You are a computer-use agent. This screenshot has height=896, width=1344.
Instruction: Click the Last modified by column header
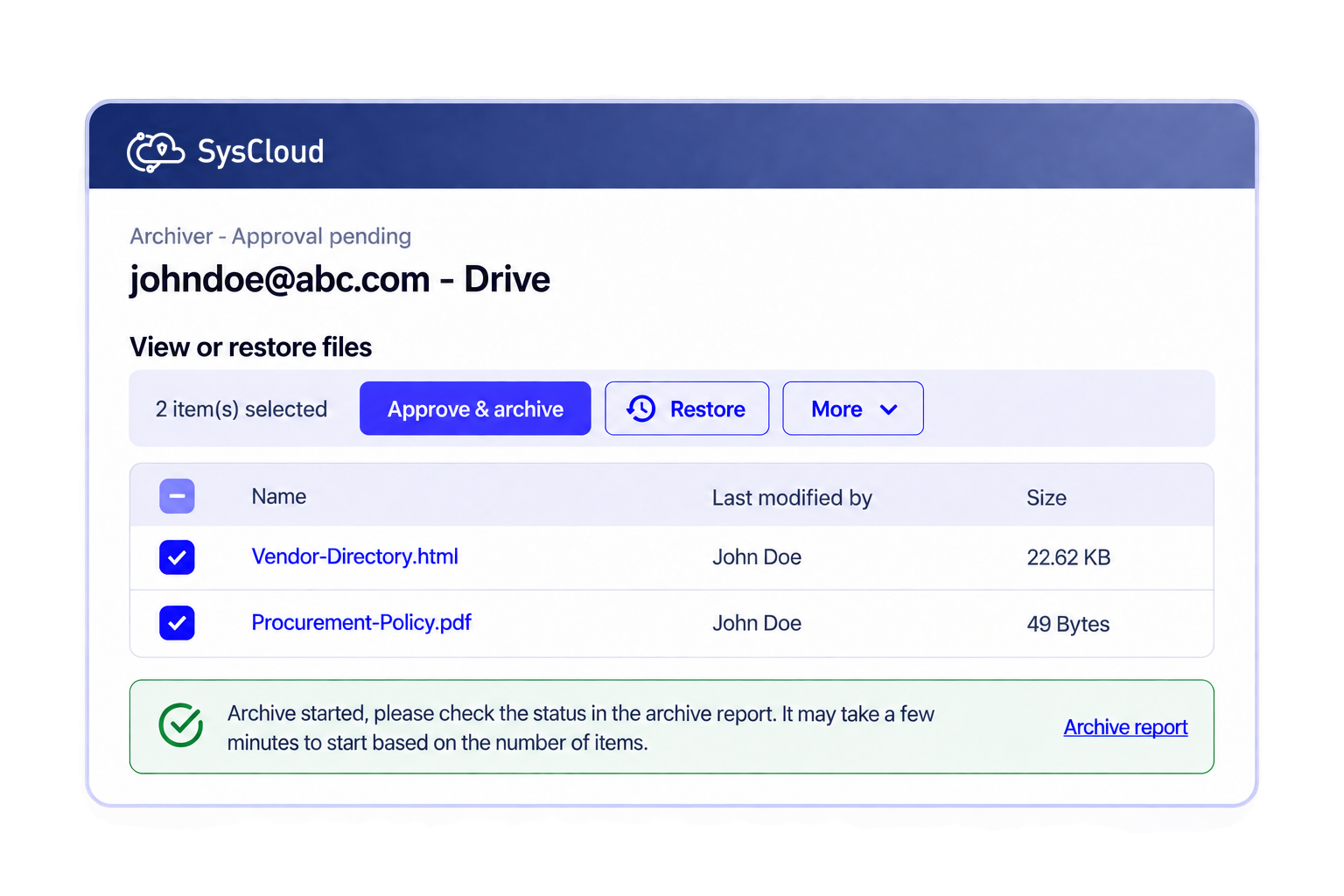click(792, 498)
